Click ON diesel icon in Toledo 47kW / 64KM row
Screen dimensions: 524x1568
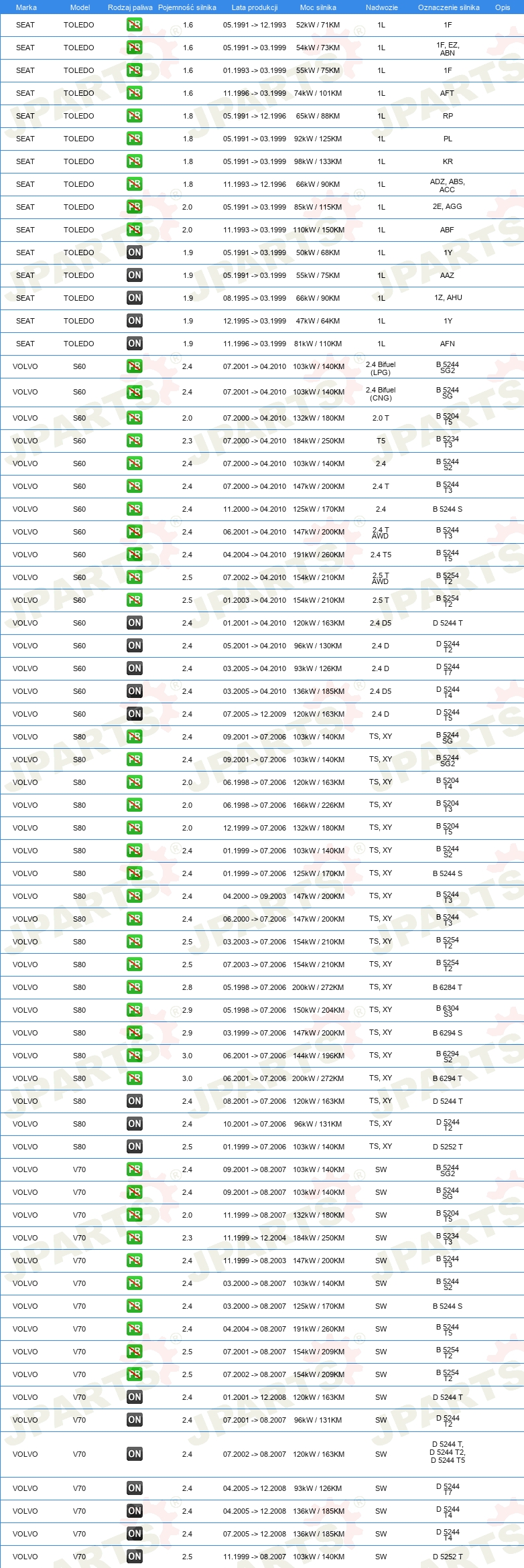[x=135, y=321]
